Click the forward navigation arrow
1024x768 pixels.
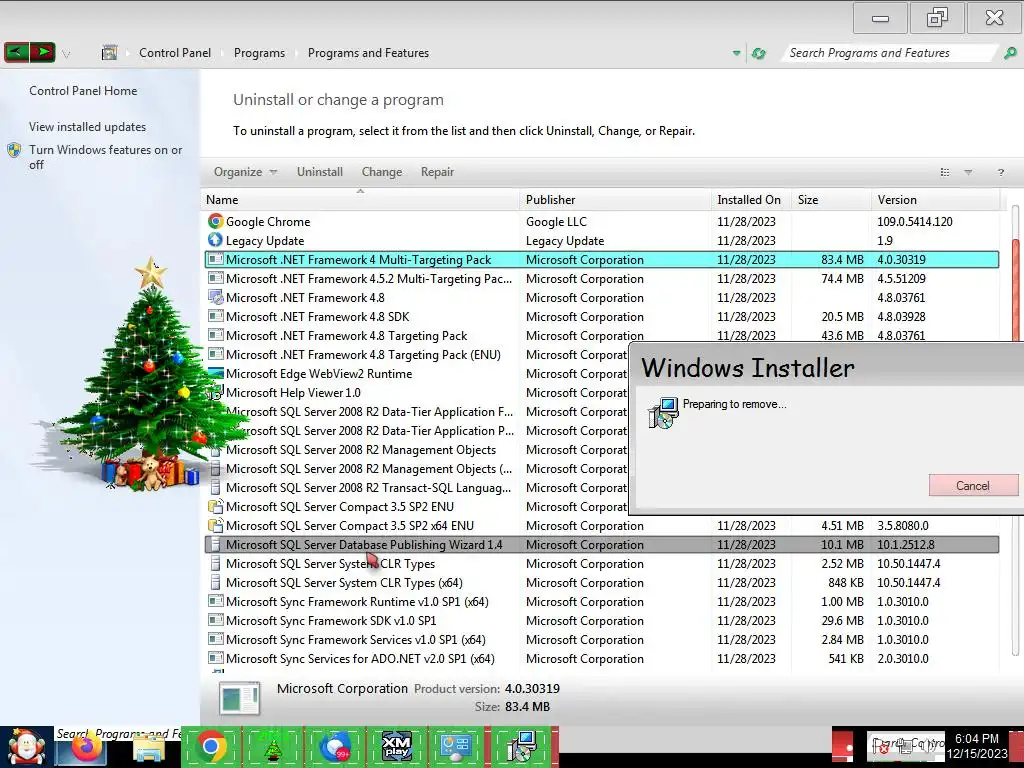(x=42, y=52)
